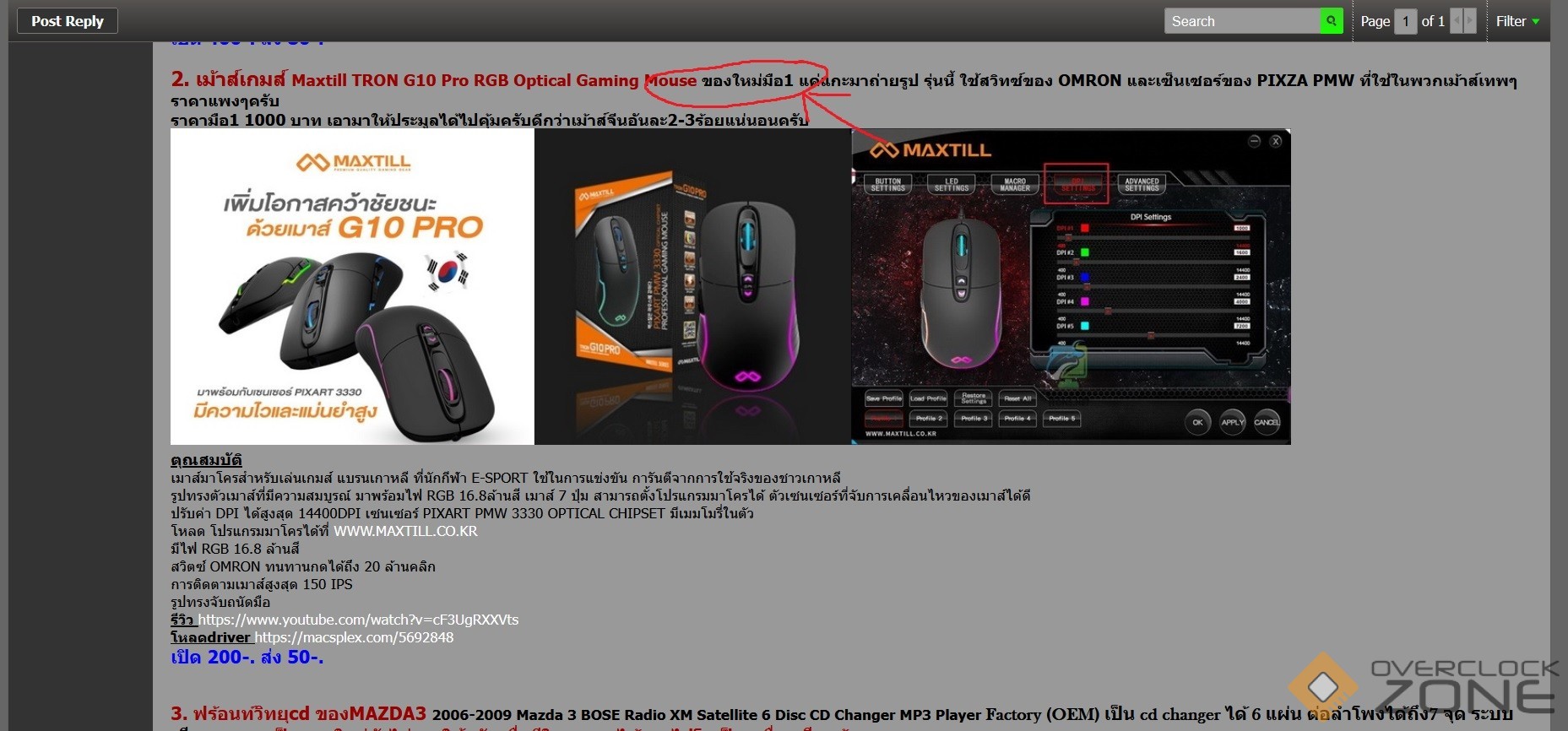The height and width of the screenshot is (731, 1568).
Task: Open the macsplex driver download link
Action: click(354, 637)
